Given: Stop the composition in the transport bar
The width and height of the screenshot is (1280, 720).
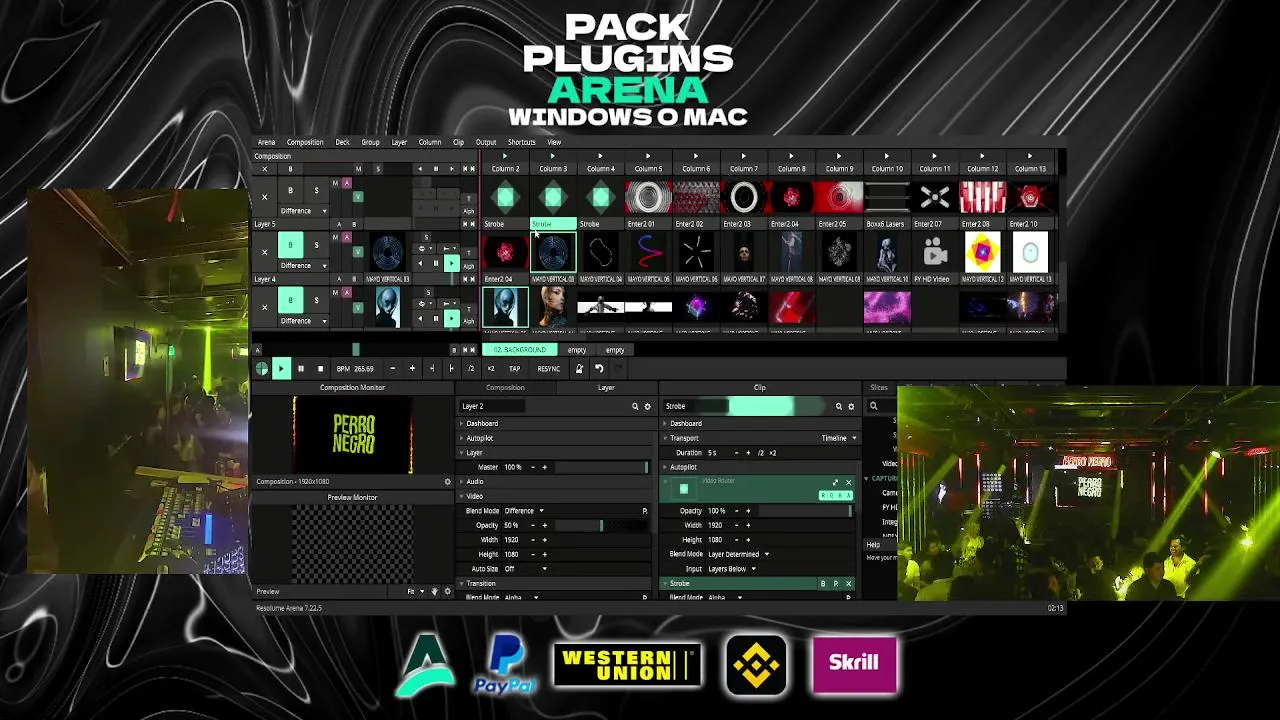Looking at the screenshot, I should click(x=320, y=369).
